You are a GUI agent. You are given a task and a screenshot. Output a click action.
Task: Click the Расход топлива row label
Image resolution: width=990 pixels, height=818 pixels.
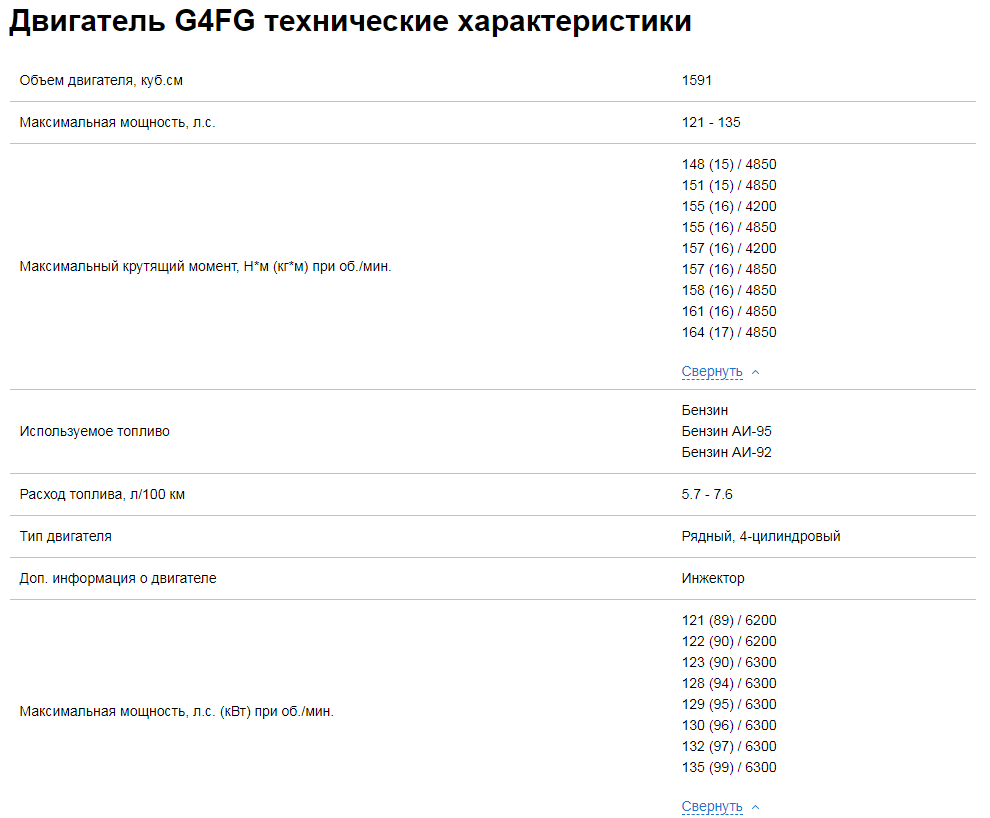coord(100,494)
